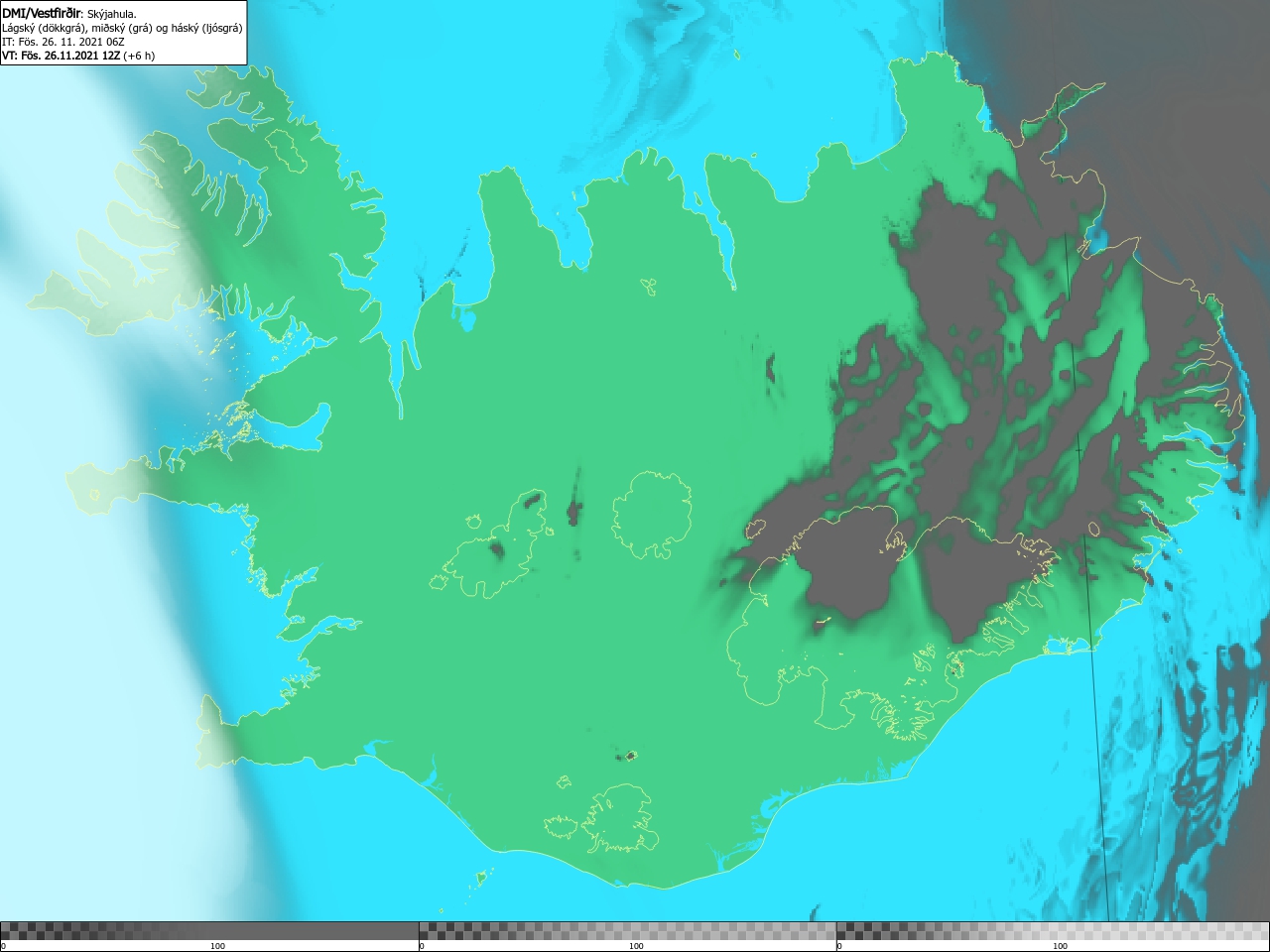Click the medium gray mid-cloud color scale bar
The height and width of the screenshot is (952, 1270).
[x=627, y=931]
